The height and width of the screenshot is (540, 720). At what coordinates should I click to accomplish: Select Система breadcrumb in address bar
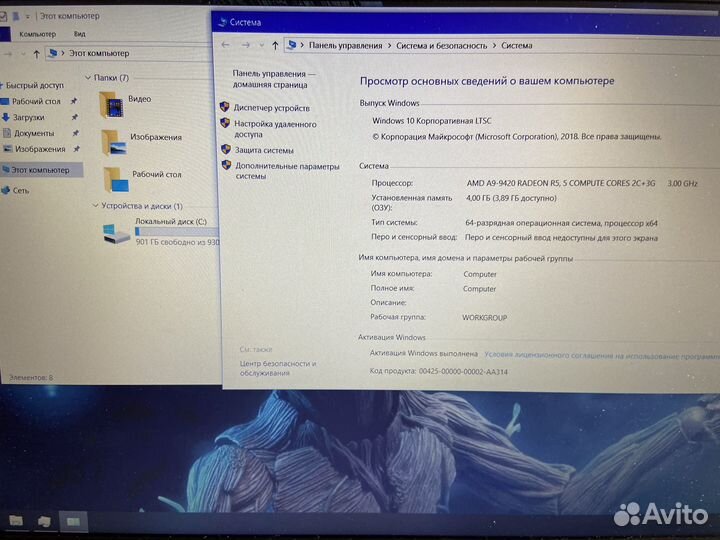click(x=517, y=45)
